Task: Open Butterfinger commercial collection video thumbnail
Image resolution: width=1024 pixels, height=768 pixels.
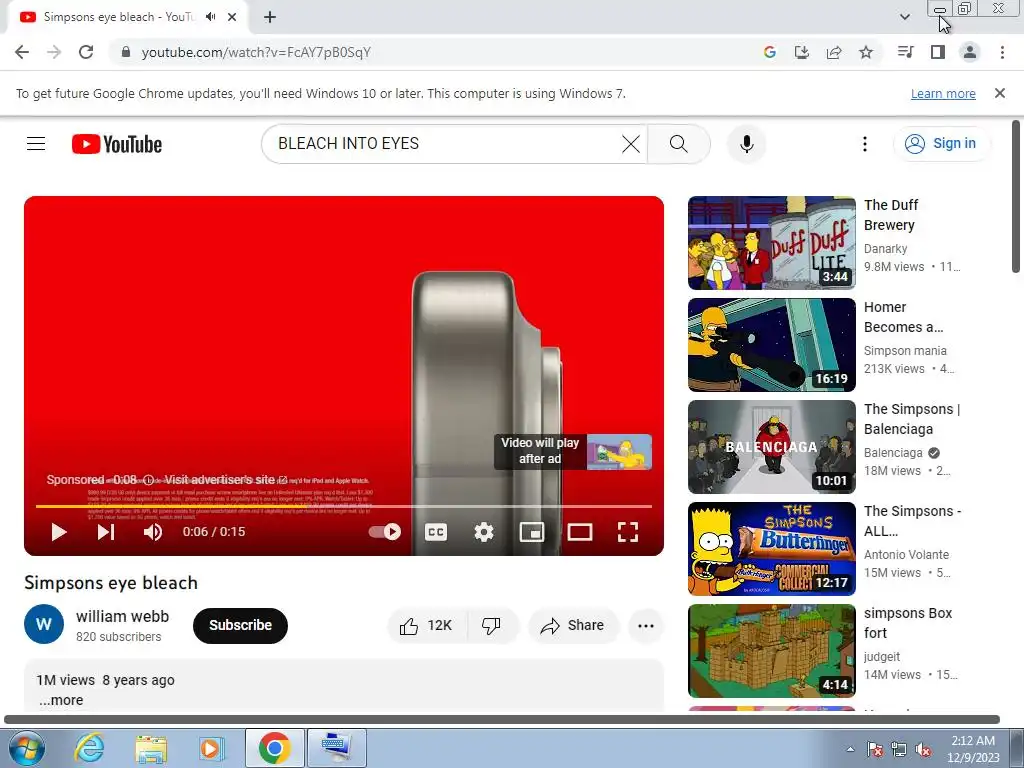Action: (x=771, y=549)
